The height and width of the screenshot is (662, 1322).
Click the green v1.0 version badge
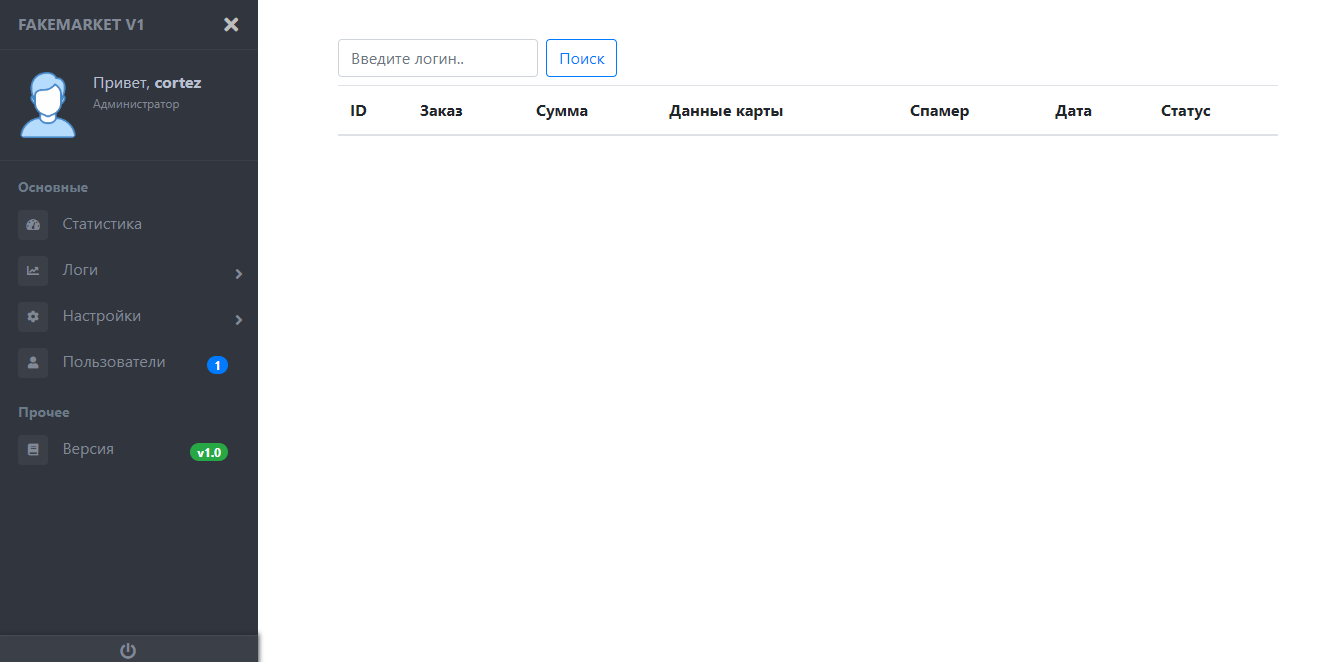(x=209, y=453)
